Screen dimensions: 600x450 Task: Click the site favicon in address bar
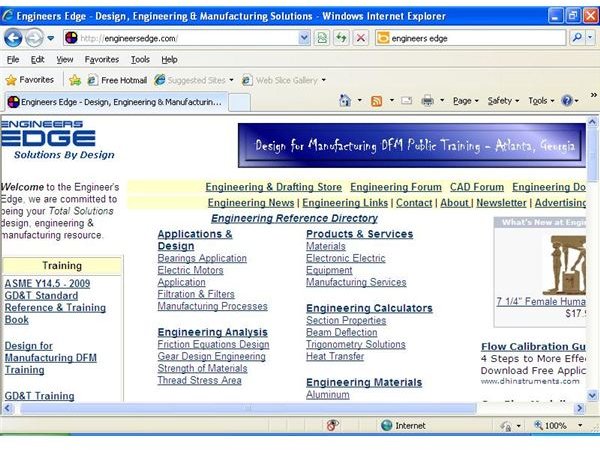coord(71,38)
